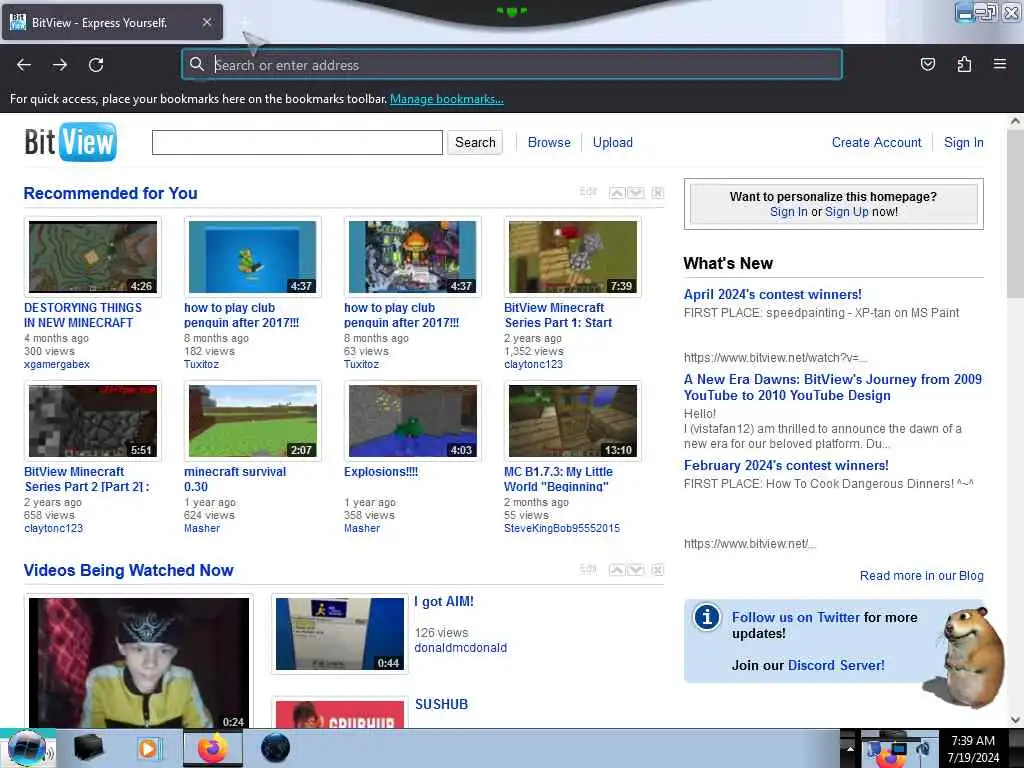1024x768 pixels.
Task: Click the page scrollbar up arrow
Action: pos(1015,121)
